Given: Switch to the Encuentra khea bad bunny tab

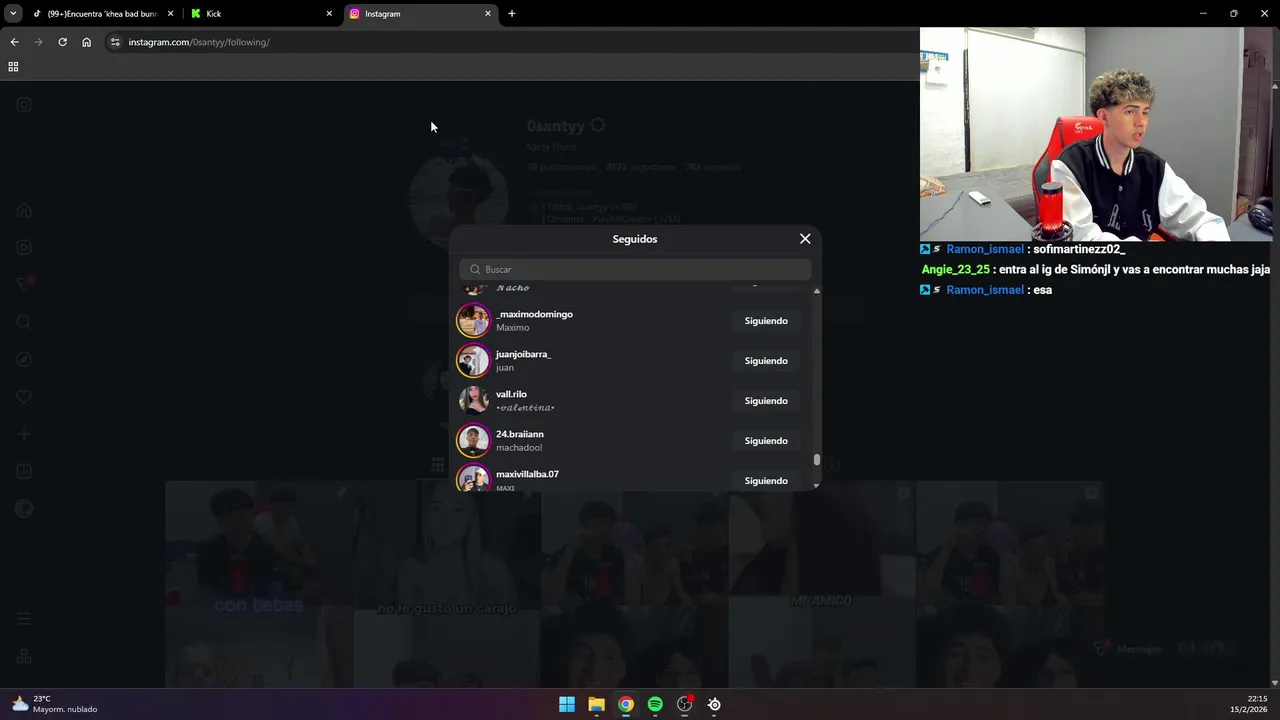Looking at the screenshot, I should pyautogui.click(x=103, y=14).
